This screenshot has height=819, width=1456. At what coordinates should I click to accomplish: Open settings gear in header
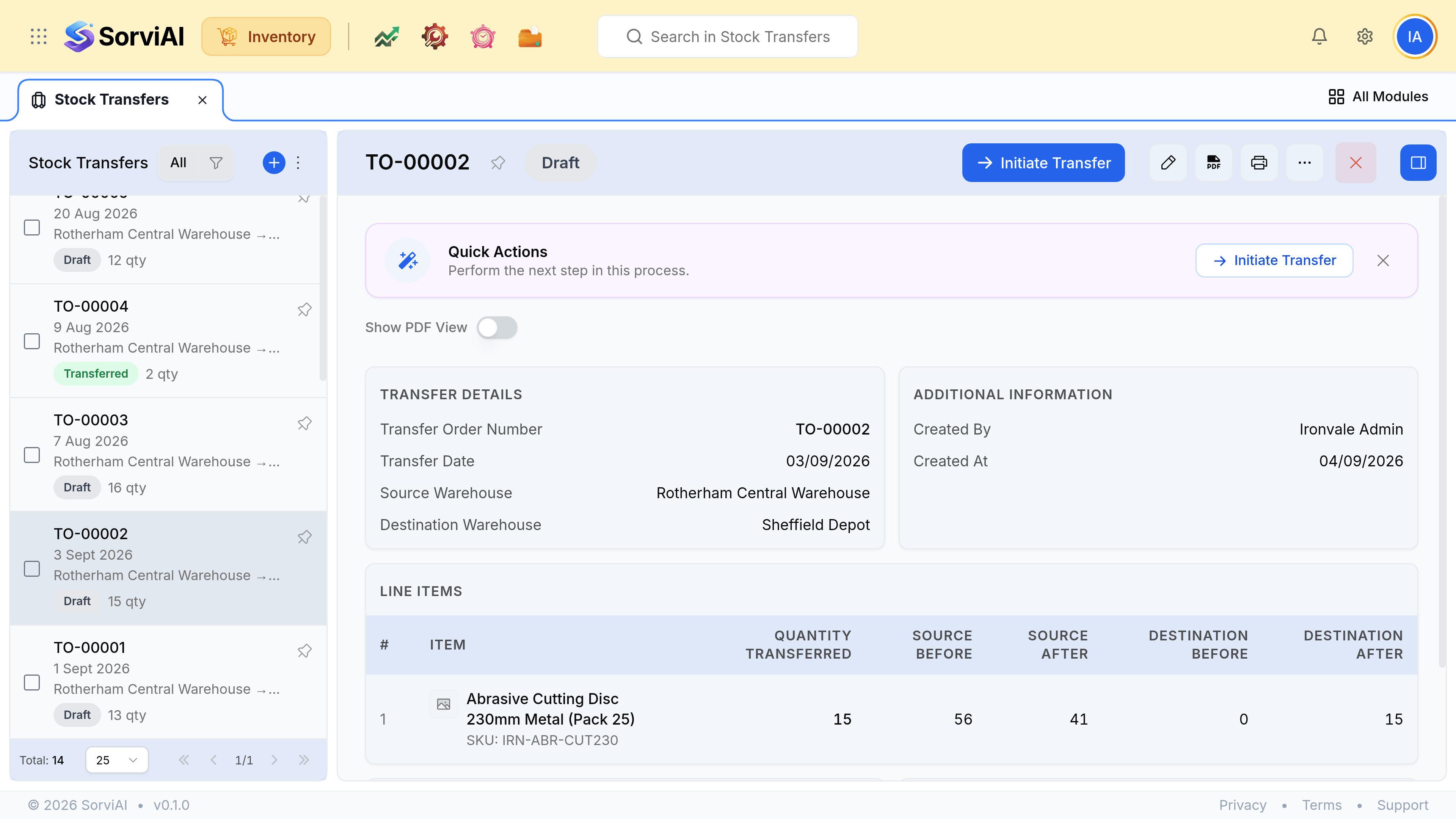(1365, 37)
